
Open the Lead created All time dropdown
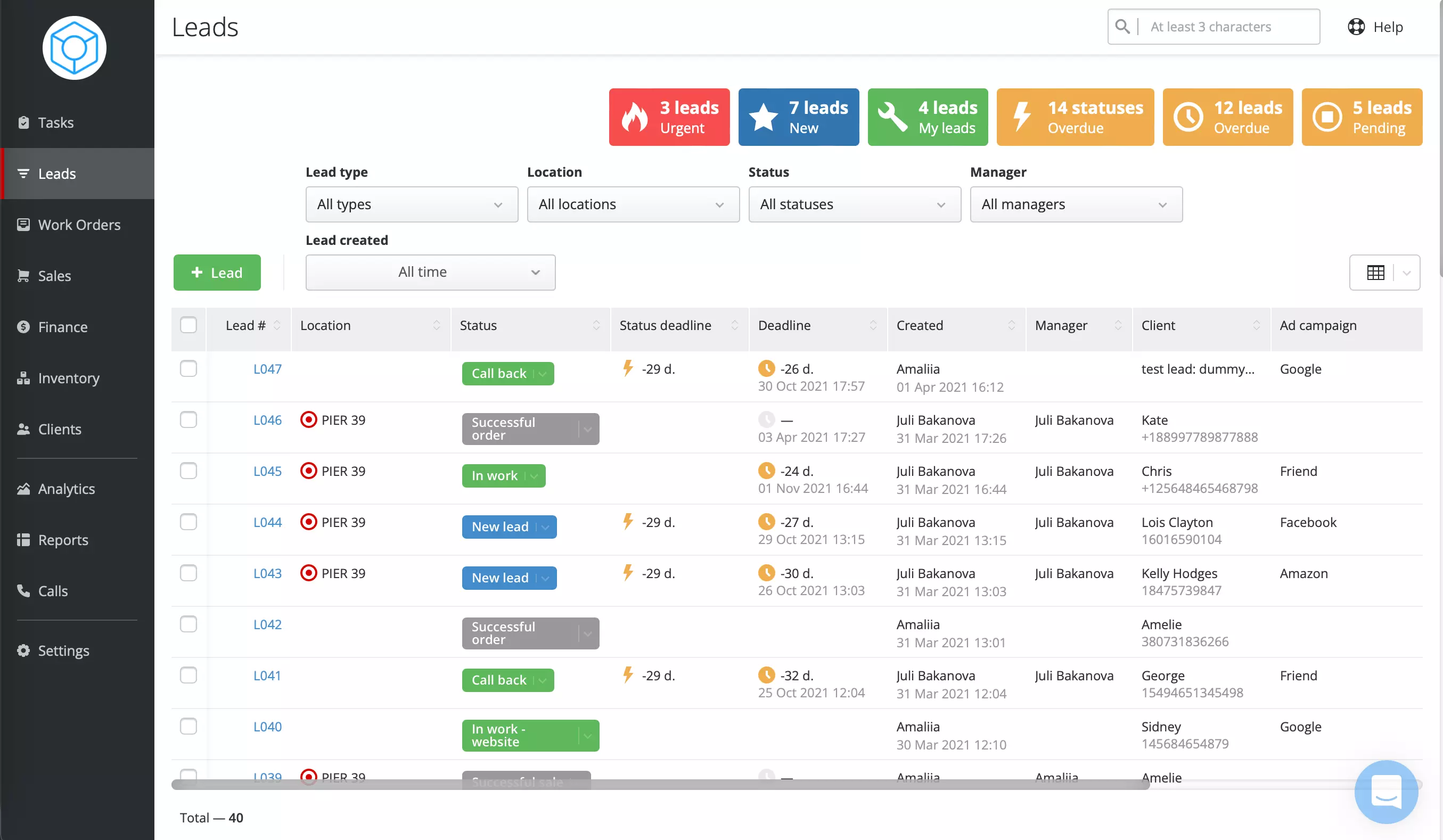[431, 273]
